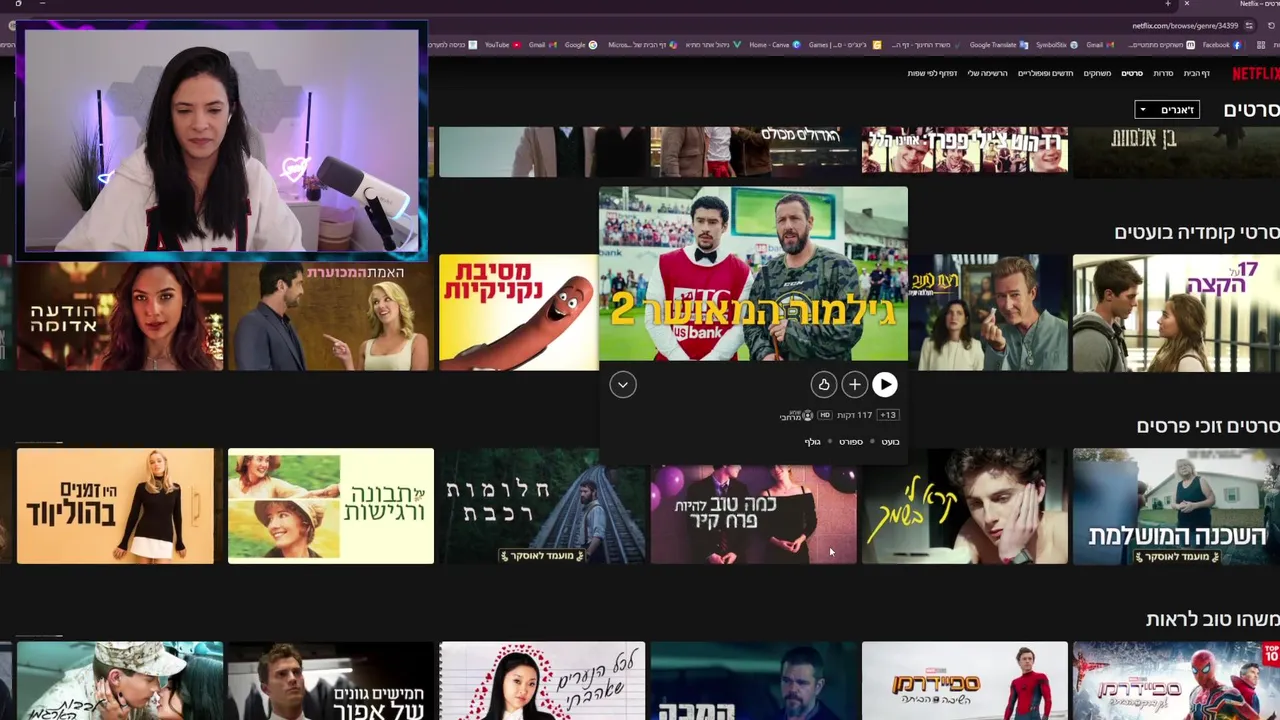This screenshot has height=720, width=1280.
Task: Expand more info with the chevron-down circle
Action: click(623, 384)
